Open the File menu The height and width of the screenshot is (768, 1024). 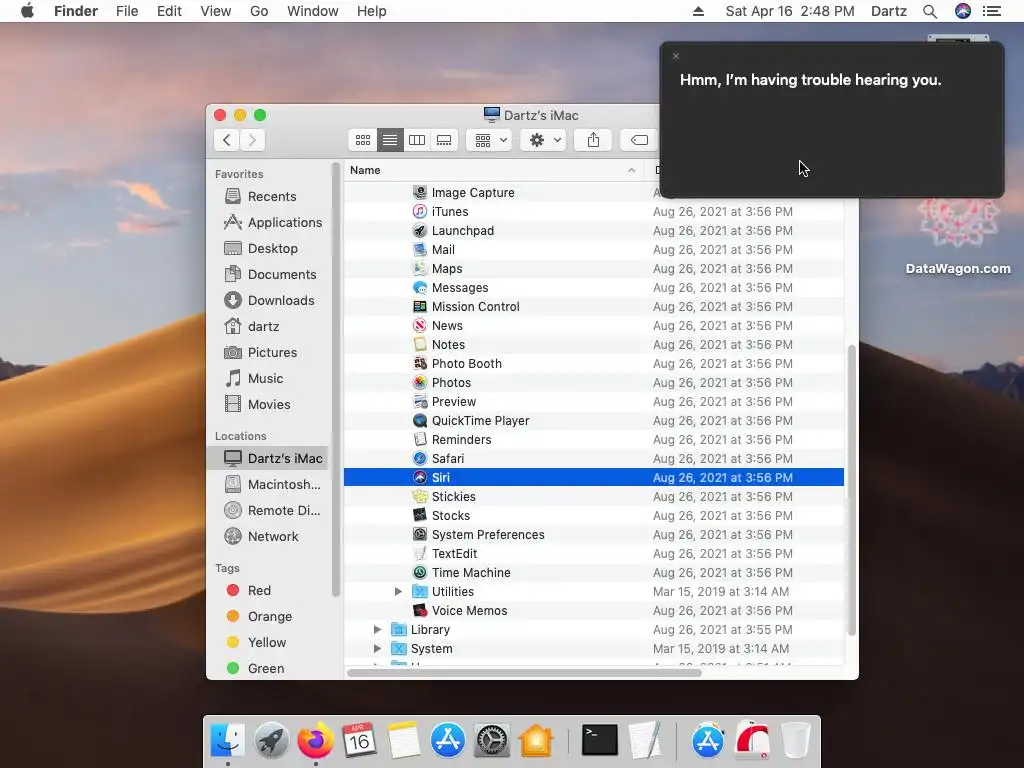click(x=127, y=11)
